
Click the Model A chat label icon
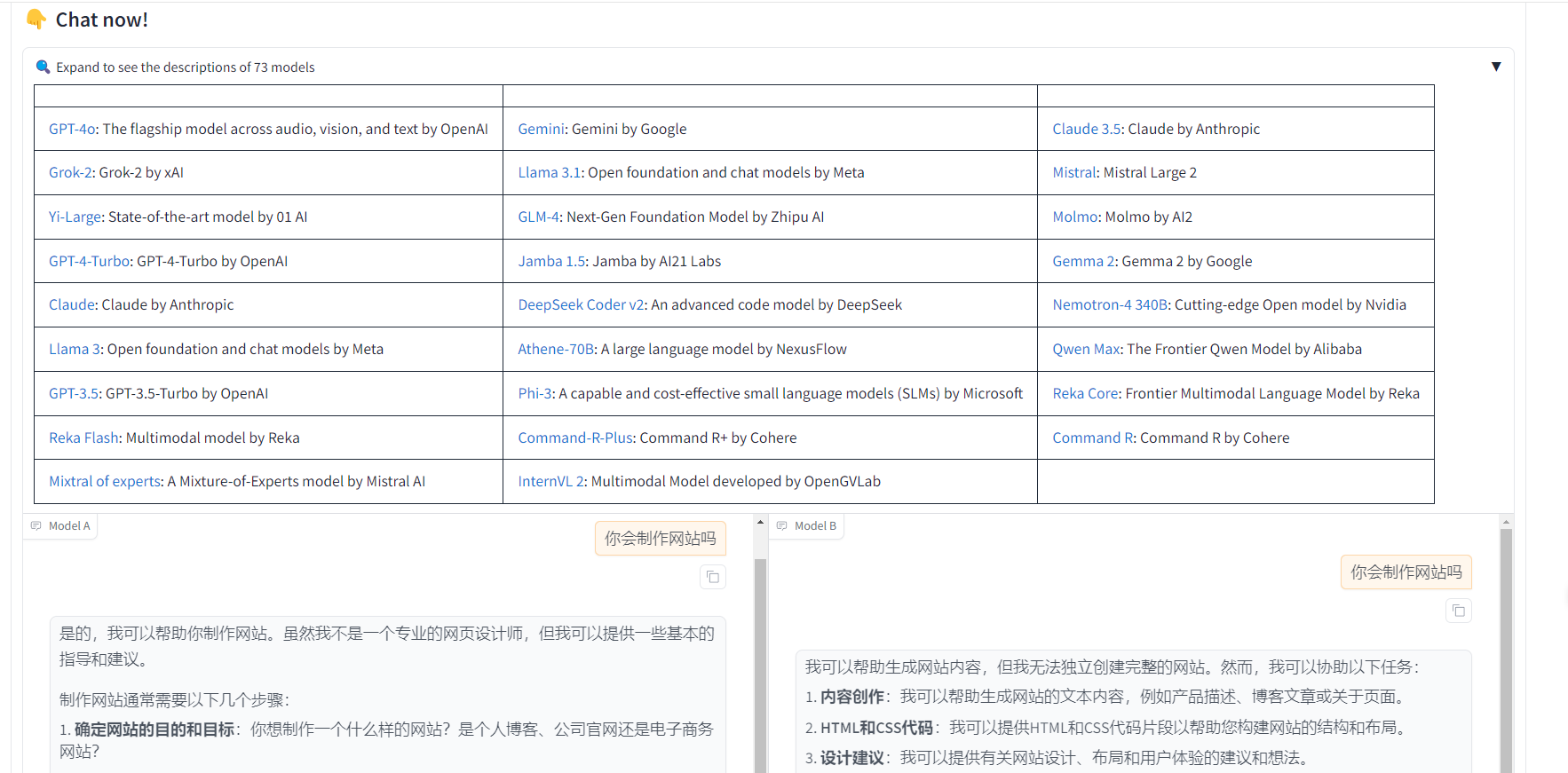coord(36,526)
